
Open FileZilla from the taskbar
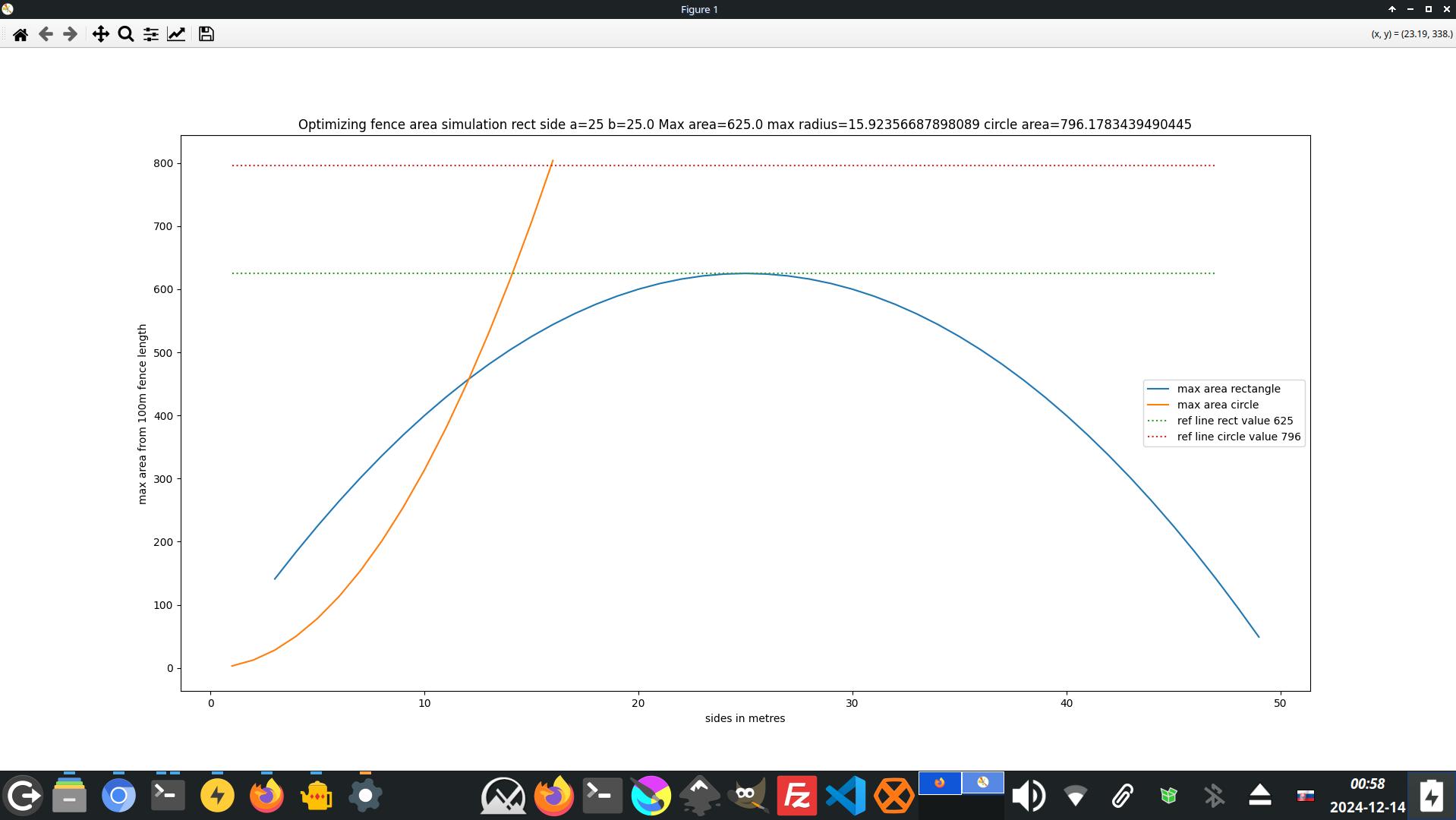coord(796,796)
